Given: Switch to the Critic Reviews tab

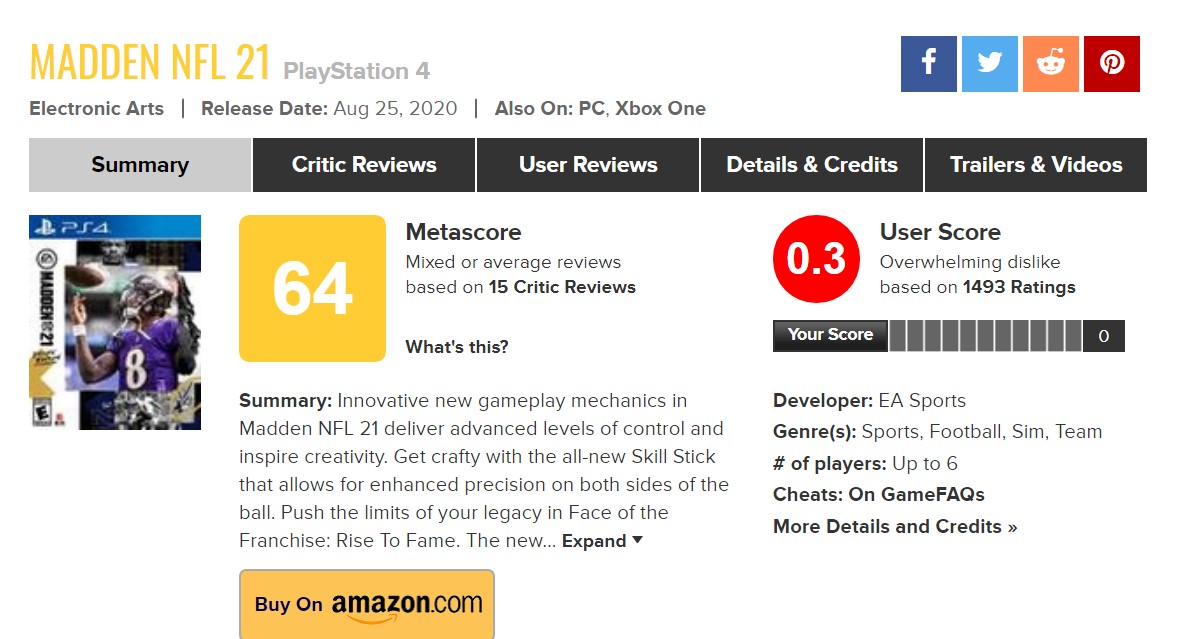Looking at the screenshot, I should click(x=364, y=165).
